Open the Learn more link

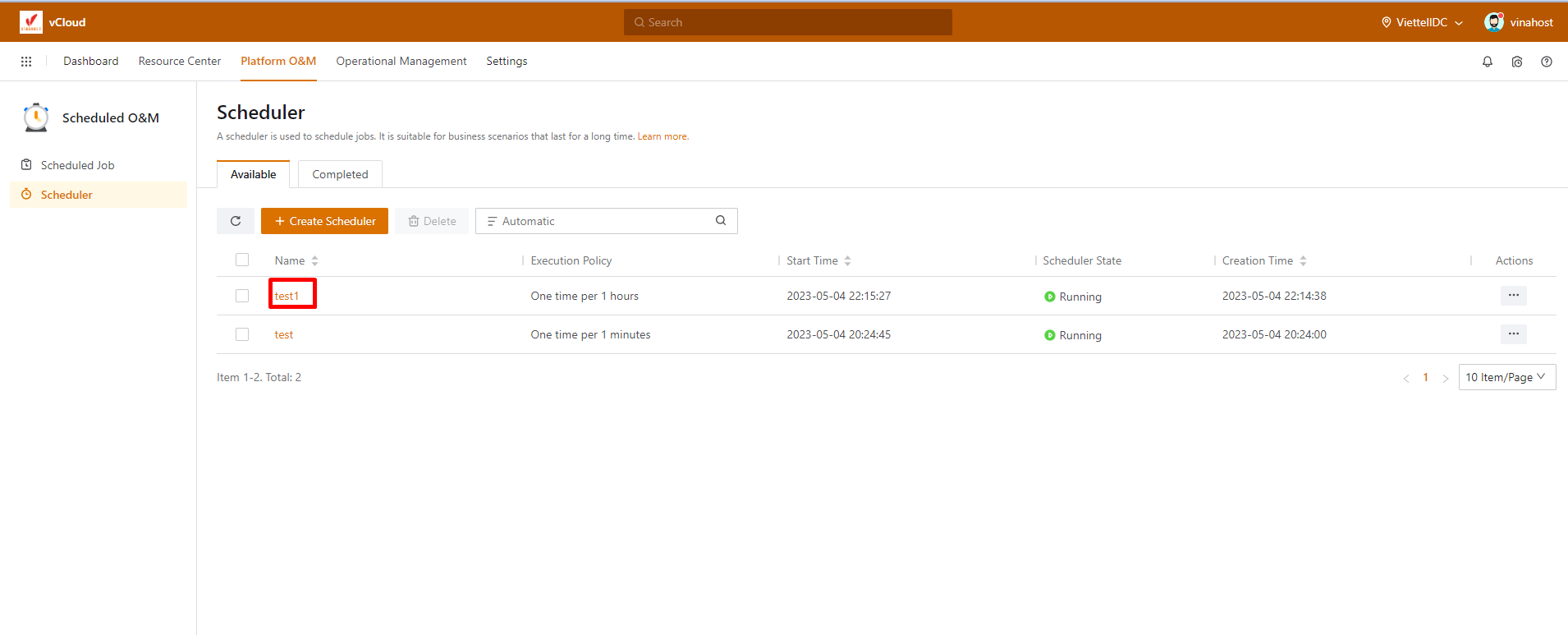point(663,136)
